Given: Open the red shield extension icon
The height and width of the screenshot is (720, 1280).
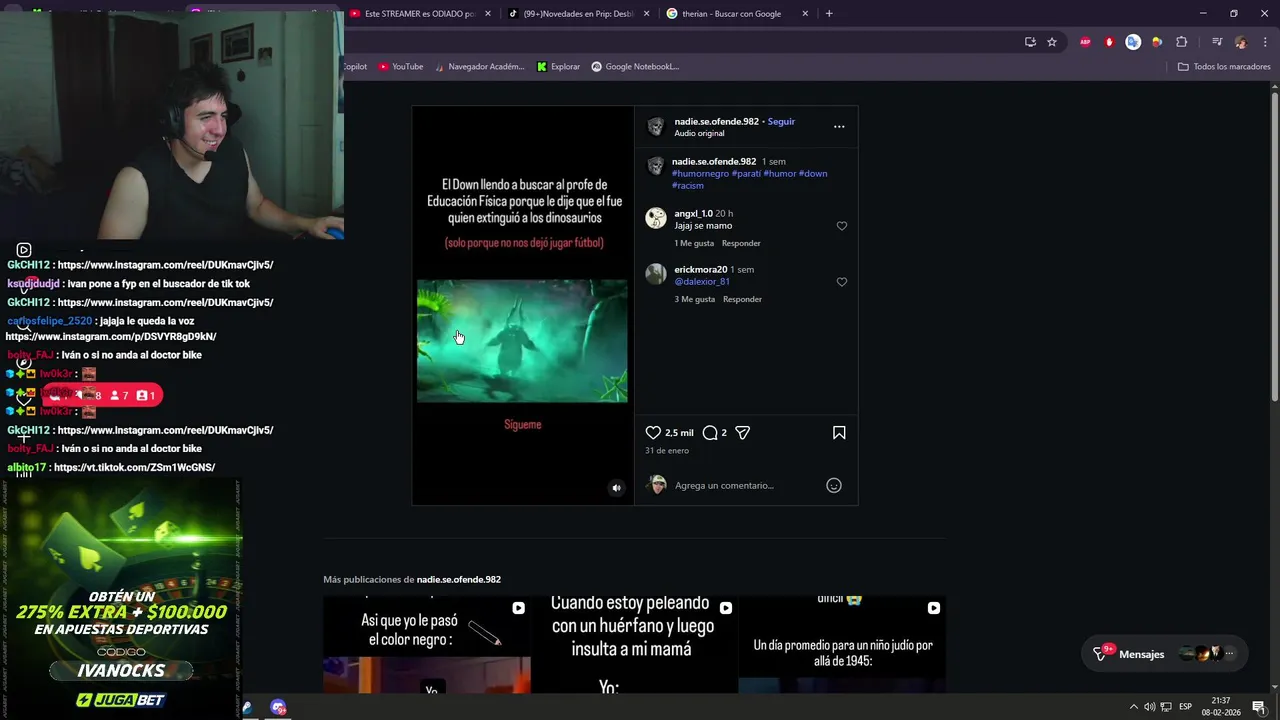Looking at the screenshot, I should [x=1109, y=42].
